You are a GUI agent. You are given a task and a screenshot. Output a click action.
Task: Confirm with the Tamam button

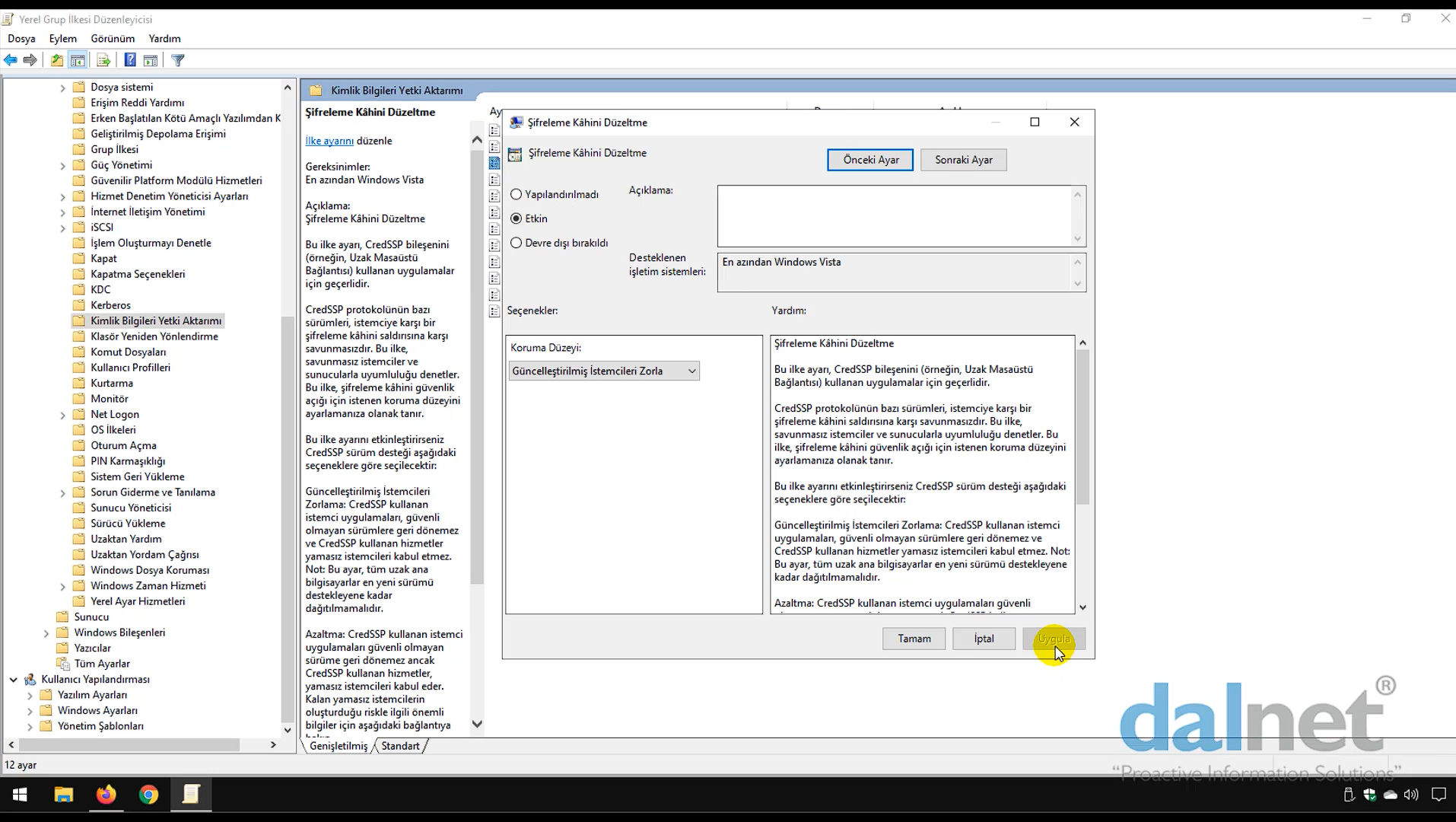914,639
